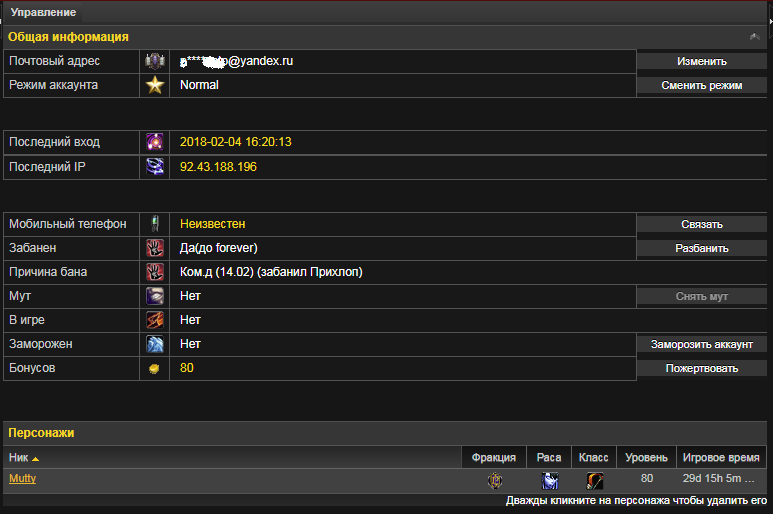773x514 pixels.
Task: Click the Mutty character class icon
Action: [595, 480]
